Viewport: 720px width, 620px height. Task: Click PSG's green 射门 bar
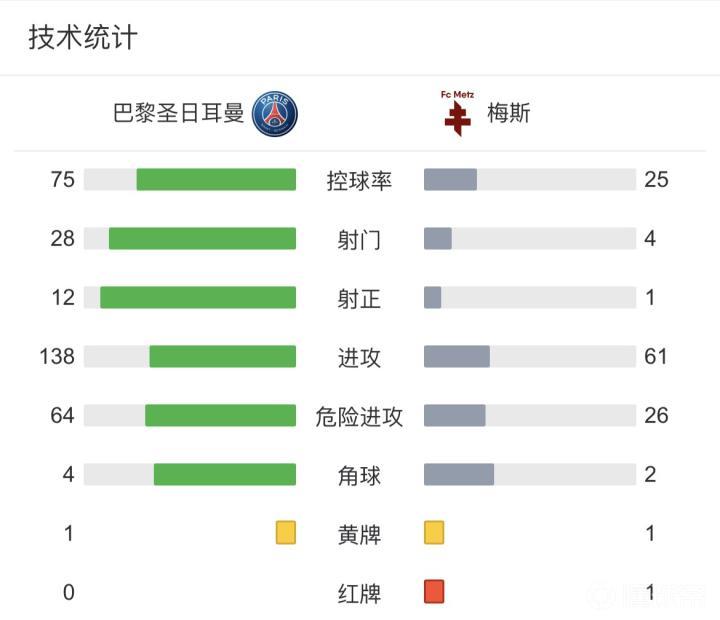click(202, 239)
